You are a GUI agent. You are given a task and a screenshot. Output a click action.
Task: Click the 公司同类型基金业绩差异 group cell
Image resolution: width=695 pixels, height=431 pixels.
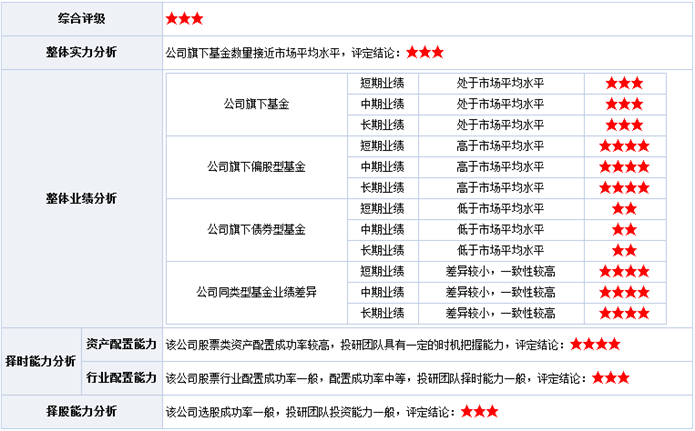tap(256, 292)
